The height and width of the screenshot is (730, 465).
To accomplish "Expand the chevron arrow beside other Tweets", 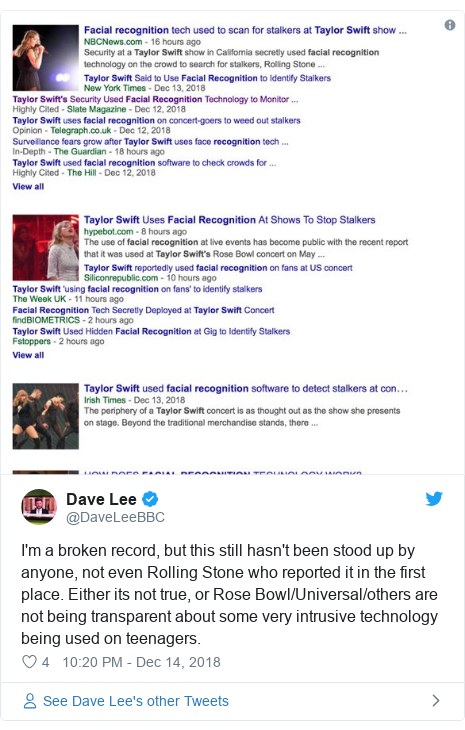I will tap(436, 701).
